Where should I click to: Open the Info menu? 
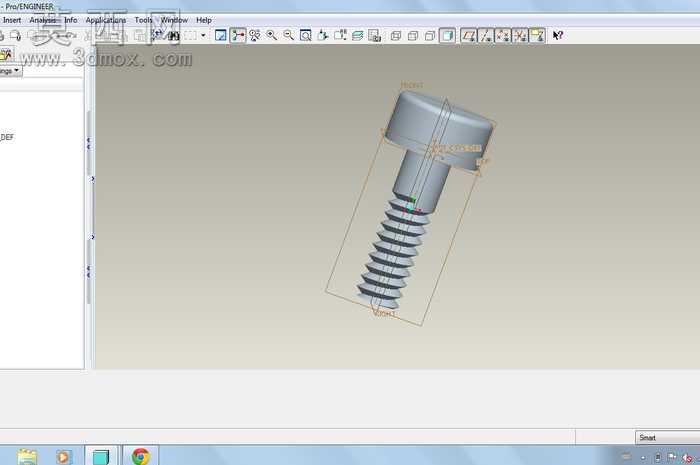point(71,20)
